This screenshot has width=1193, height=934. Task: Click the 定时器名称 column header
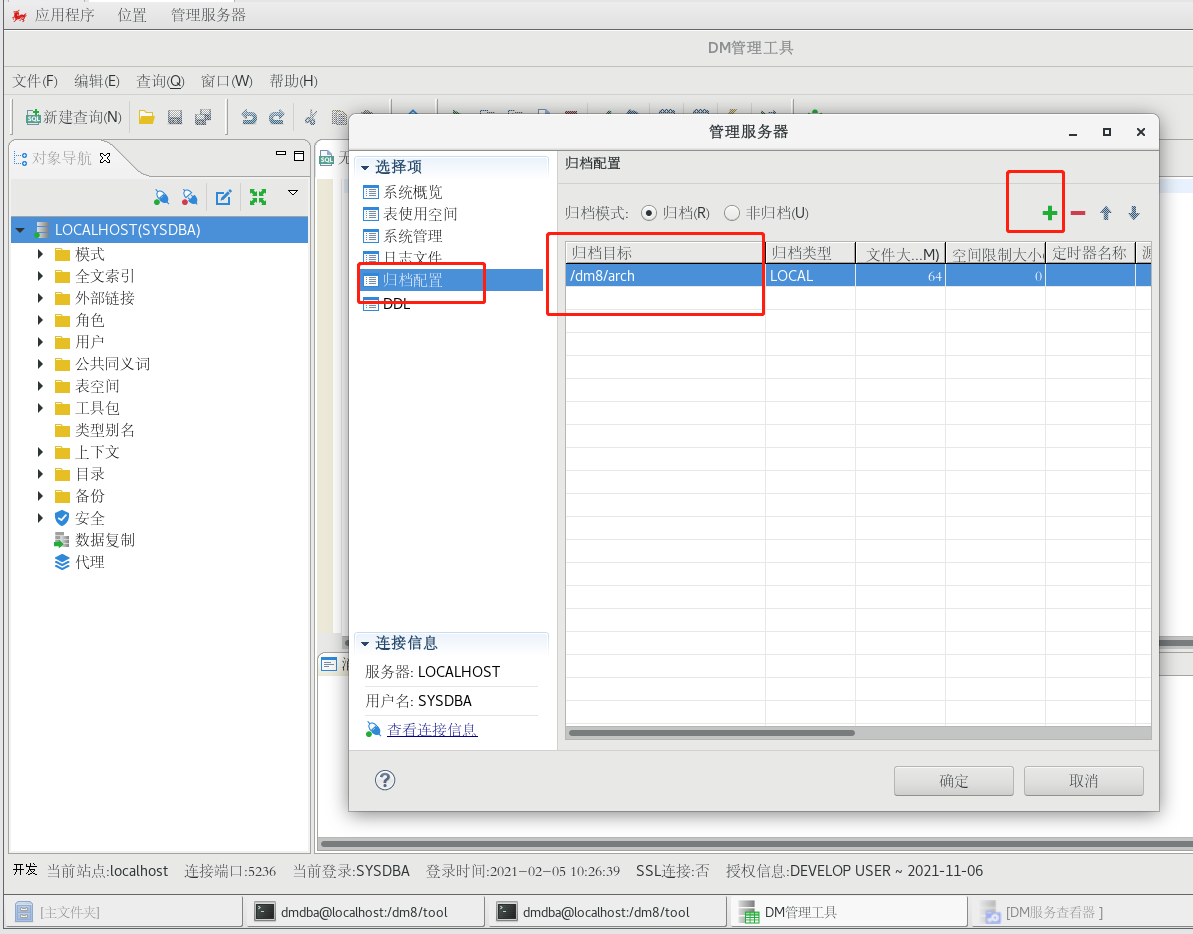click(x=1090, y=253)
